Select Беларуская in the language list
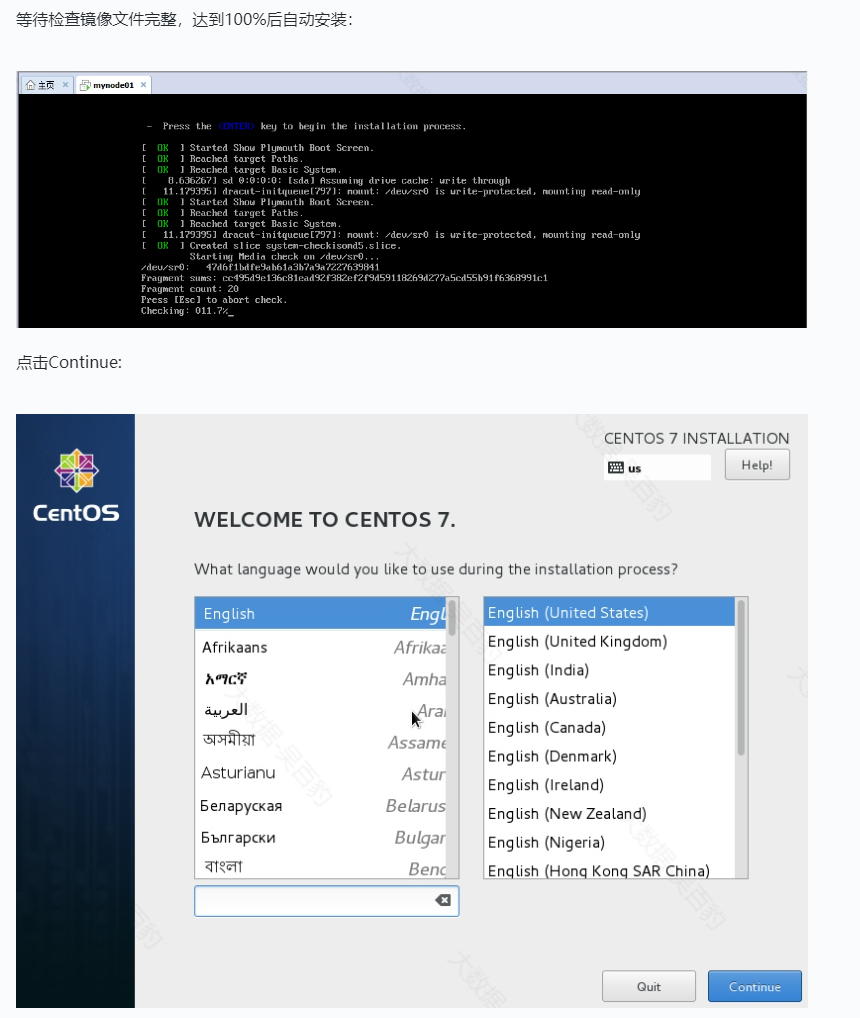 click(x=321, y=806)
